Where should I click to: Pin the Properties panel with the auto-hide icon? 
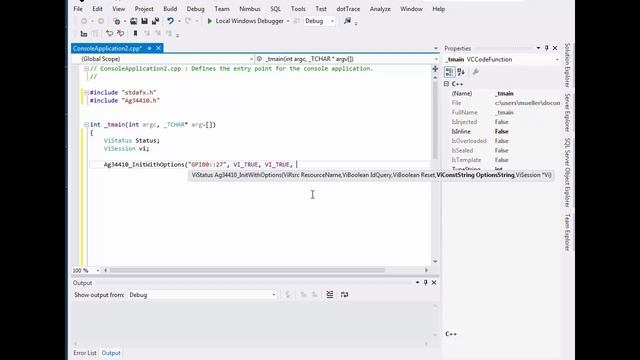pos(547,48)
